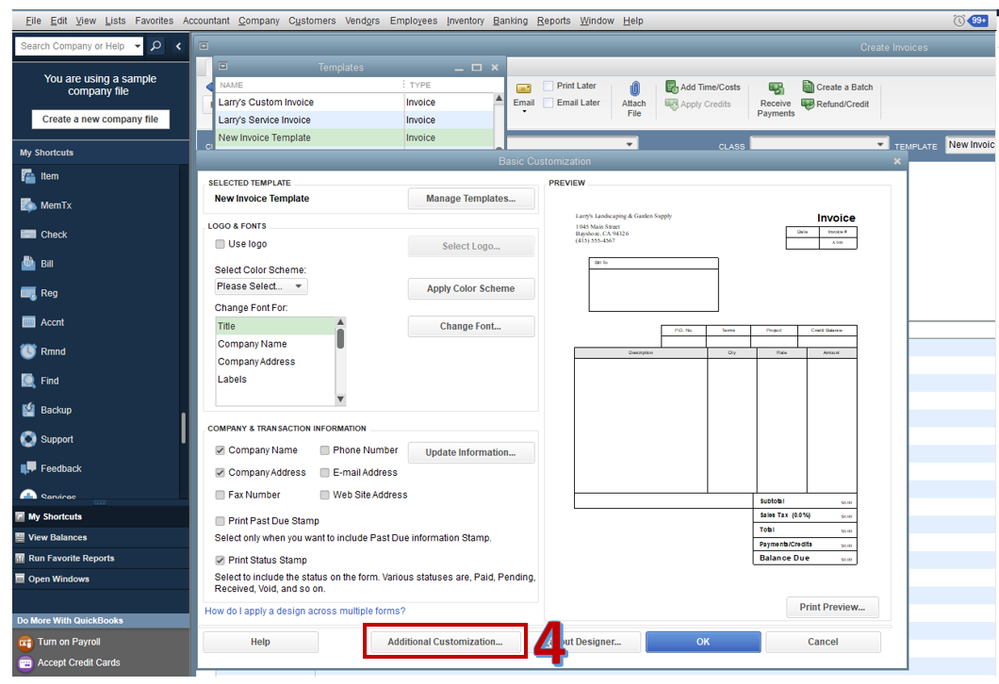
Task: Check the Phone Number checkbox
Action: click(x=324, y=450)
